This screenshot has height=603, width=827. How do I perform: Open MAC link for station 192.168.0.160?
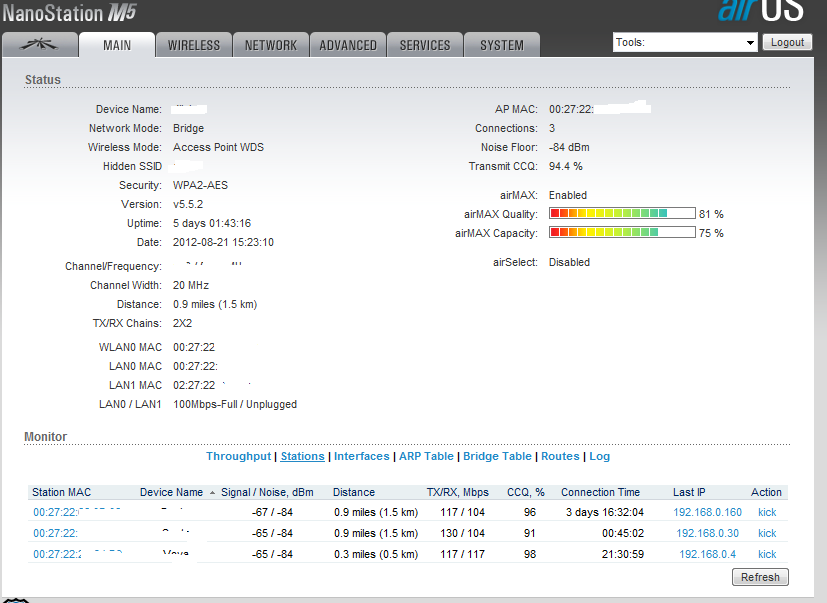77,512
